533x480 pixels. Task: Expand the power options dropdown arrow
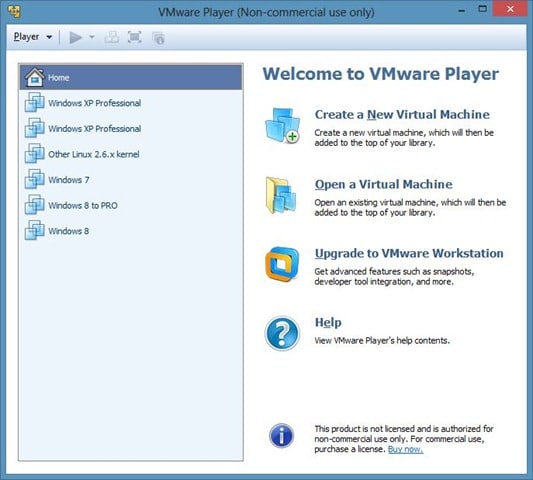[92, 37]
